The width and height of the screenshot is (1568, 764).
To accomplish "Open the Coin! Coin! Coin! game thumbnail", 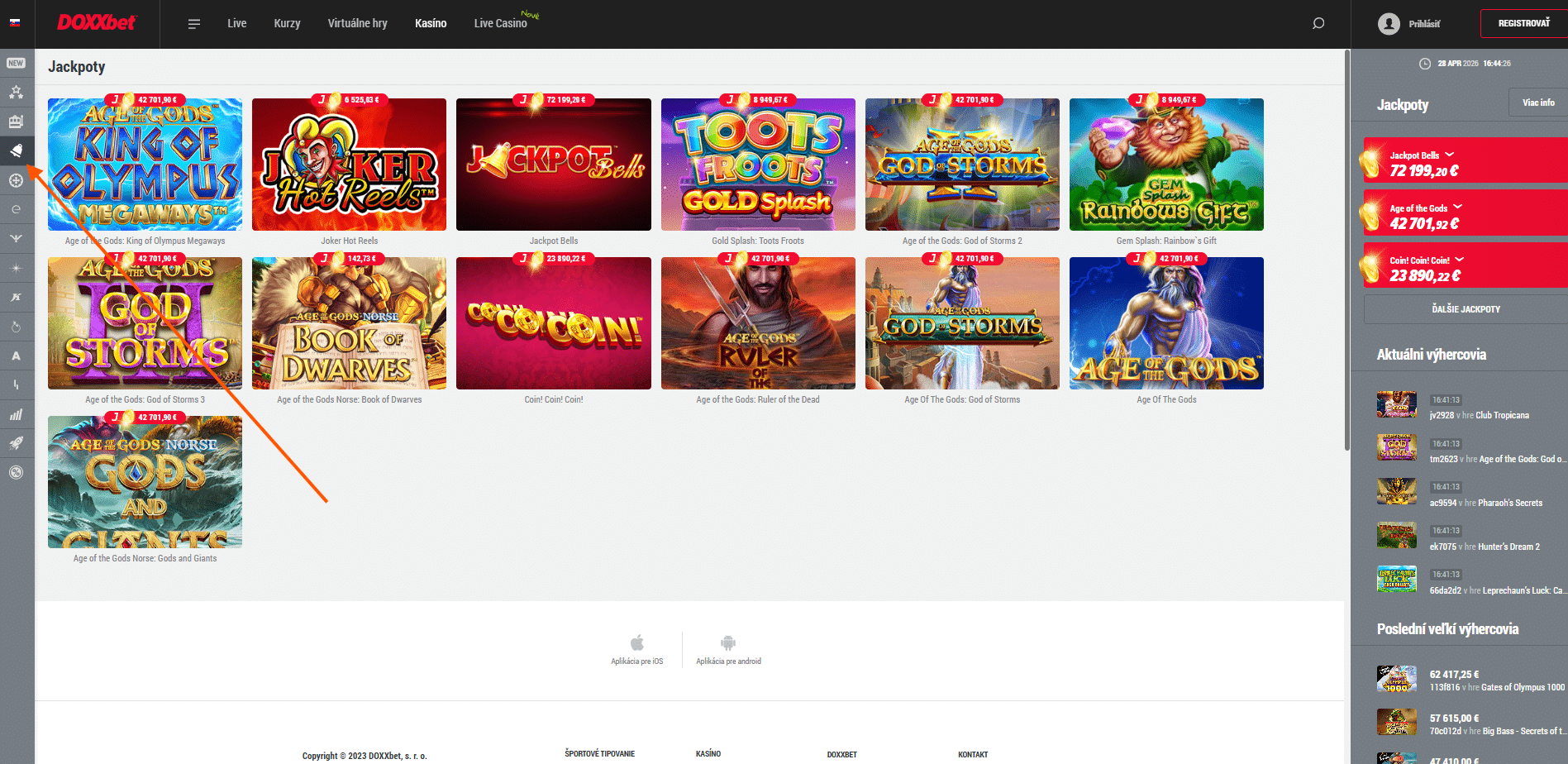I will 554,323.
